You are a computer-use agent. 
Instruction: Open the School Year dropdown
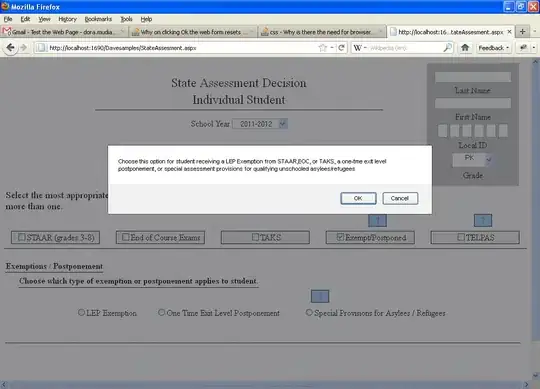[x=260, y=124]
